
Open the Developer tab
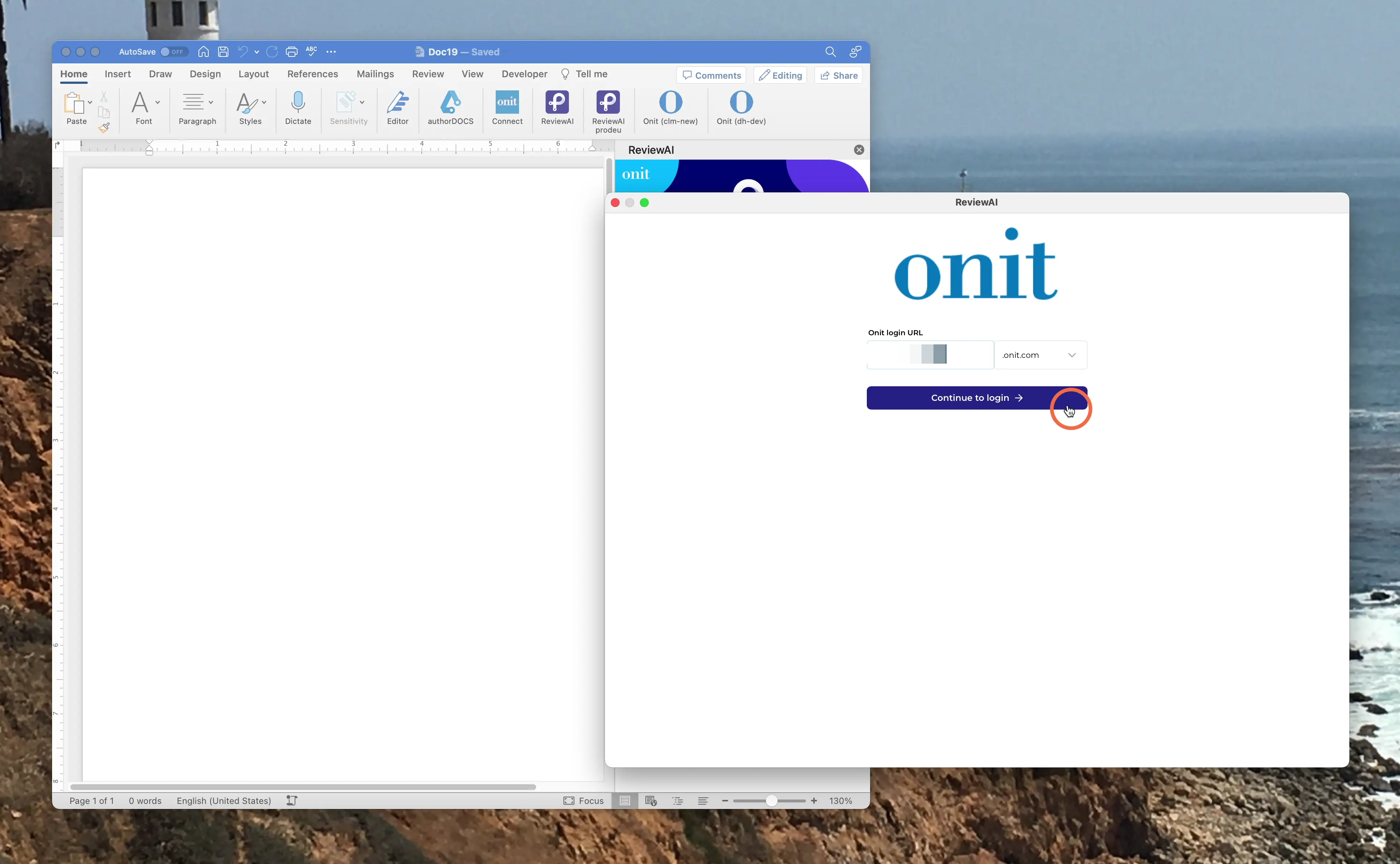pyautogui.click(x=524, y=74)
